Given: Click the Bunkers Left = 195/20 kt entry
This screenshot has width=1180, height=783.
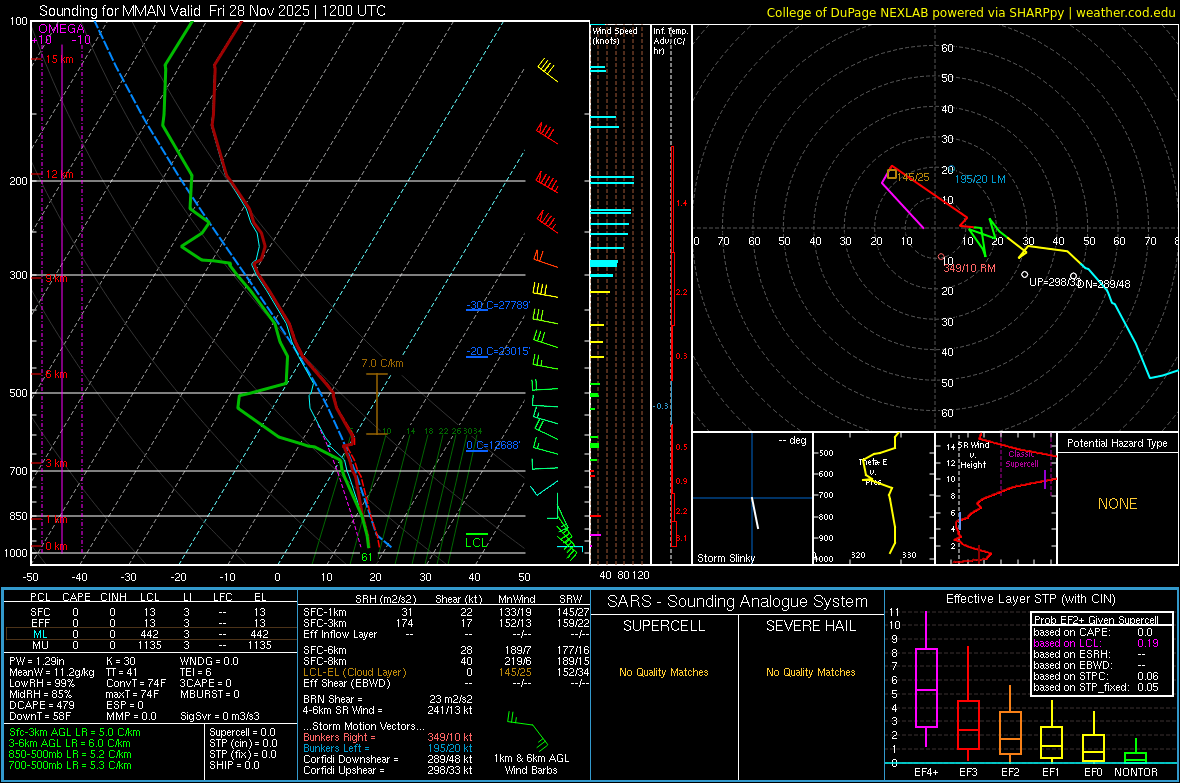Looking at the screenshot, I should coord(388,748).
